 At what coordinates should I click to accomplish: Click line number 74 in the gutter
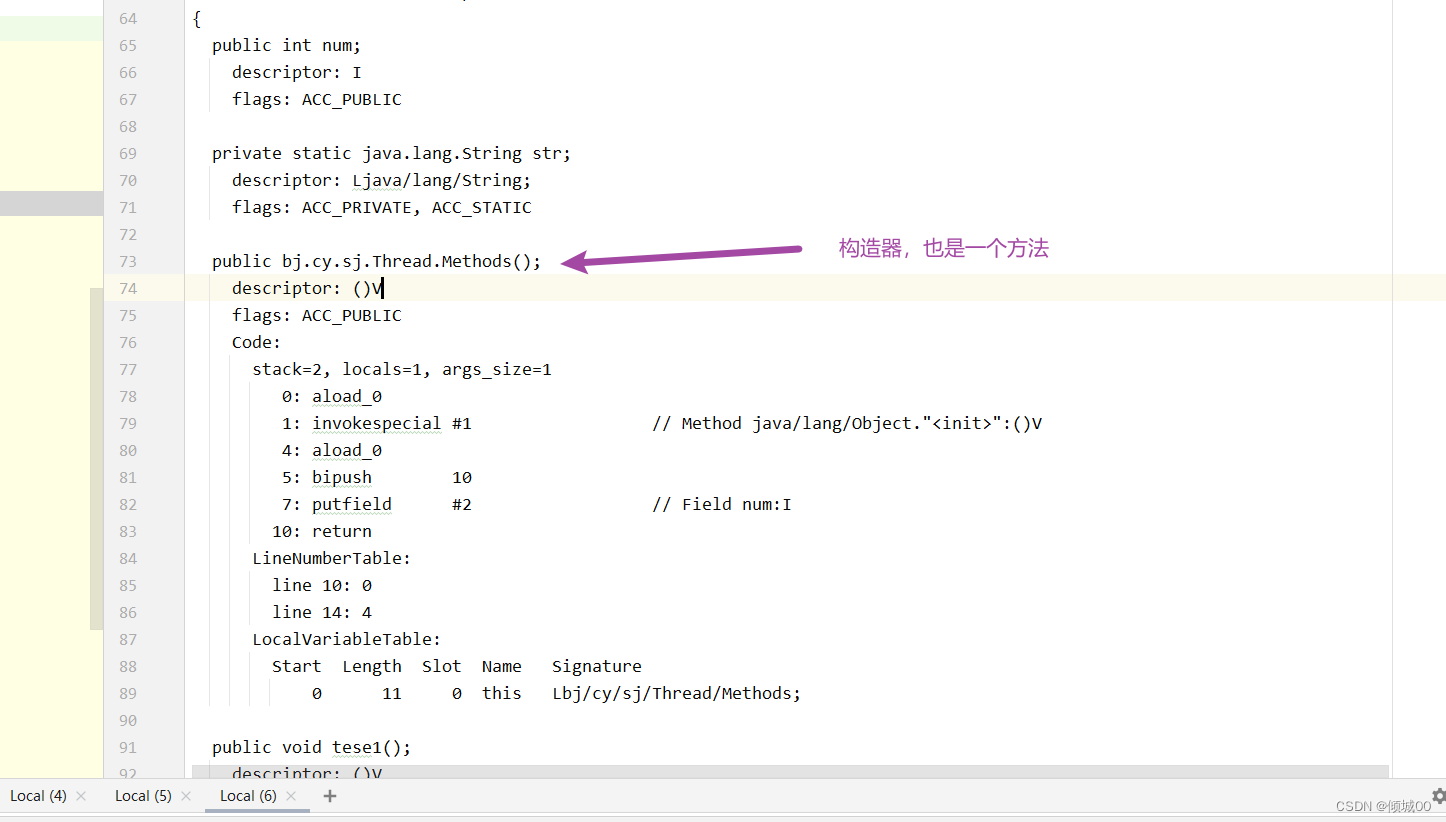coord(127,288)
